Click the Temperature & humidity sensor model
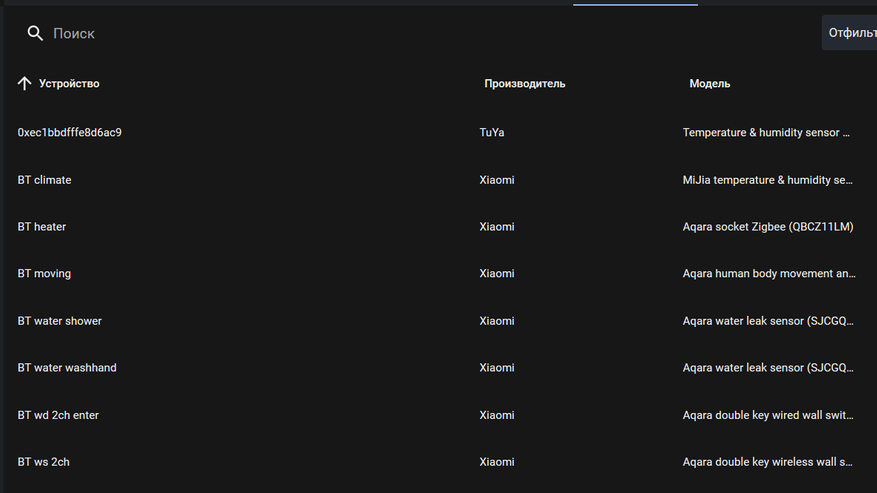 [766, 133]
